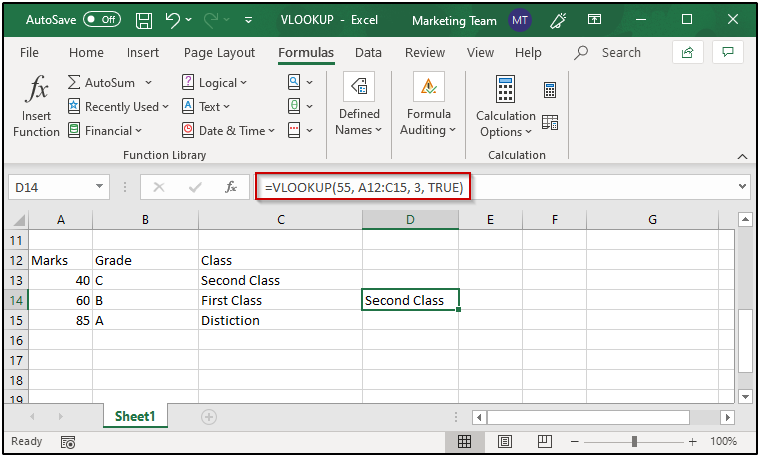This screenshot has width=760, height=457.
Task: Open Financial functions list
Action: tap(105, 130)
